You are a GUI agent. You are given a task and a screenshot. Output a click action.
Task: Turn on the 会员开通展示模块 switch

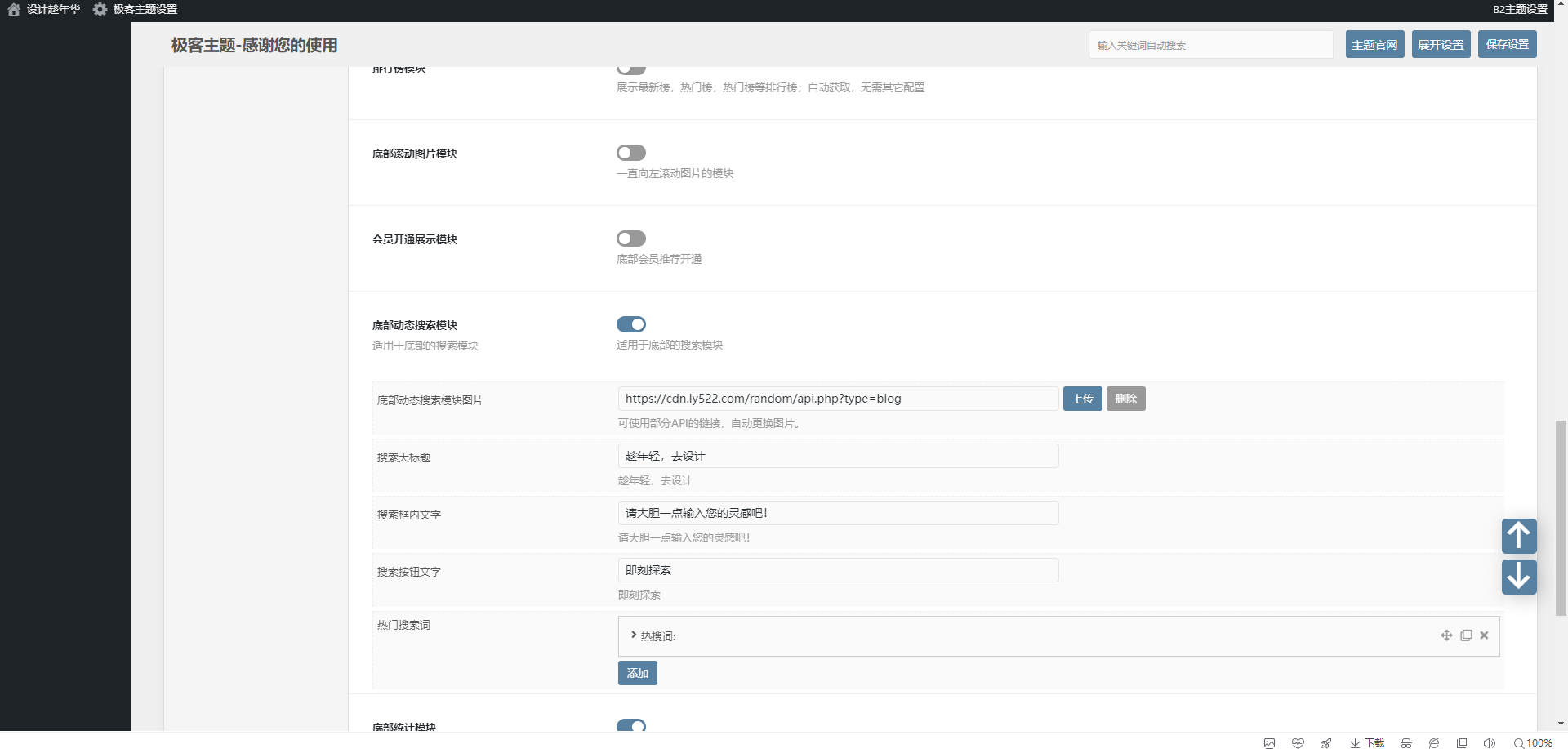[x=630, y=239]
